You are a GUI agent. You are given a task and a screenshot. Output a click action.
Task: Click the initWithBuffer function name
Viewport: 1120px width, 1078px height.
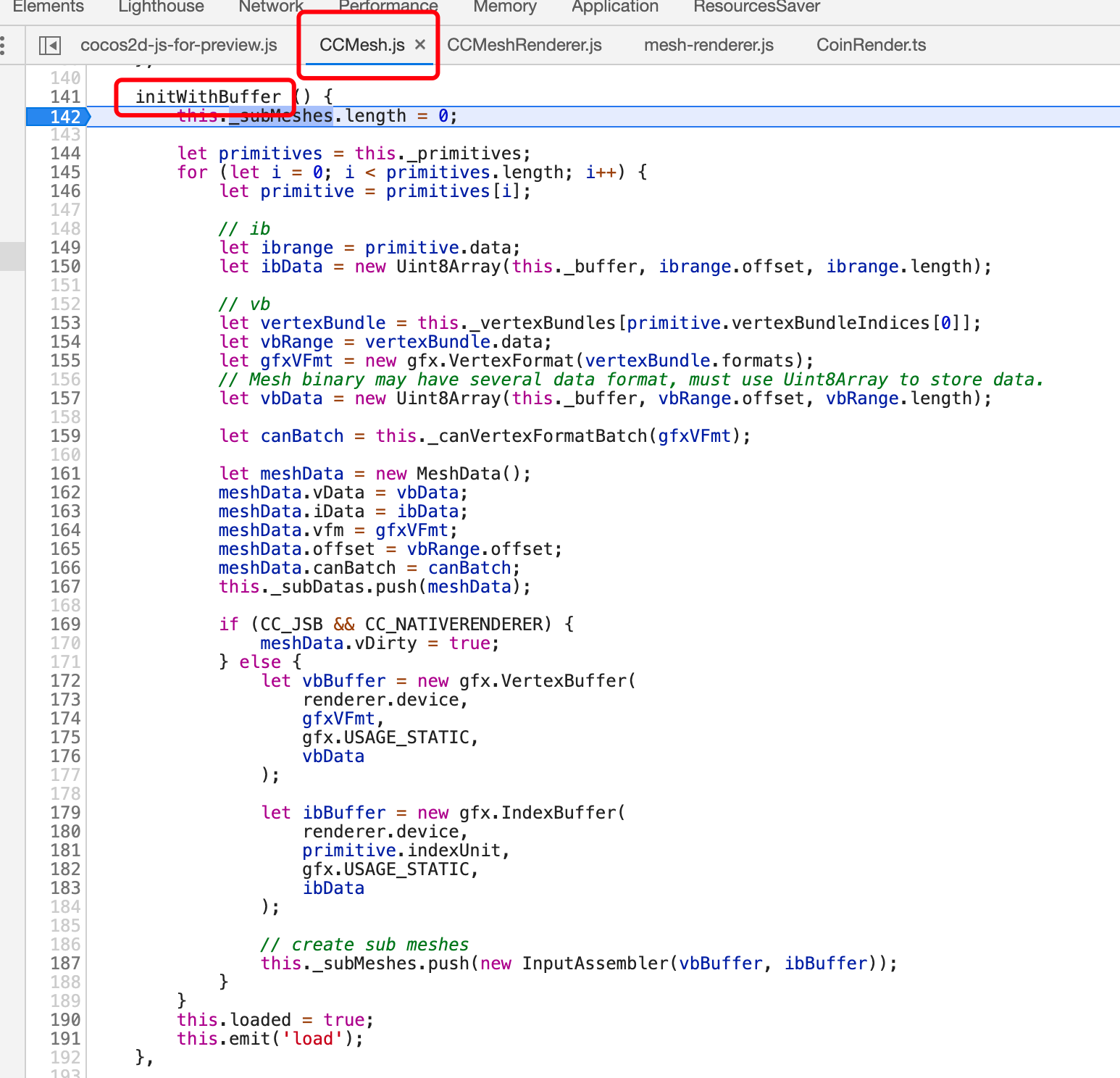(208, 97)
